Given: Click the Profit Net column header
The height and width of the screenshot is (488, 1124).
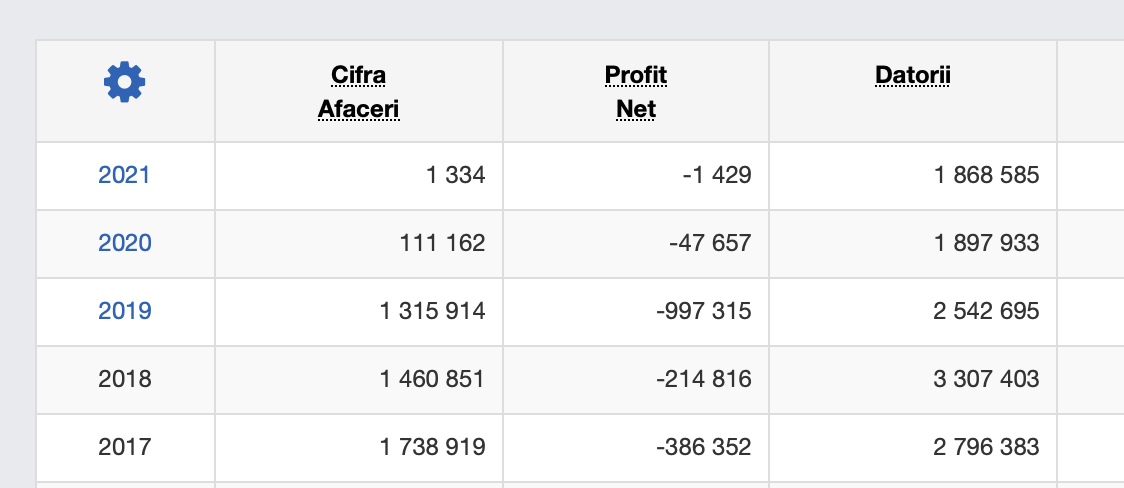Looking at the screenshot, I should (636, 92).
